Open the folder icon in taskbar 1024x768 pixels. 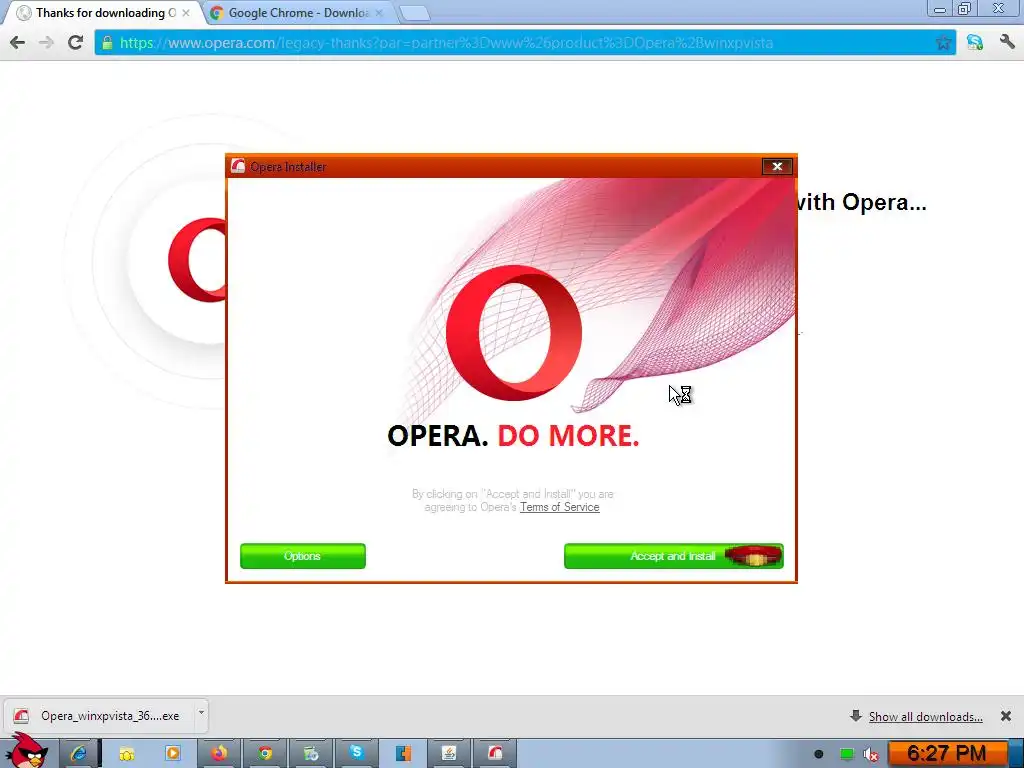tap(127, 754)
